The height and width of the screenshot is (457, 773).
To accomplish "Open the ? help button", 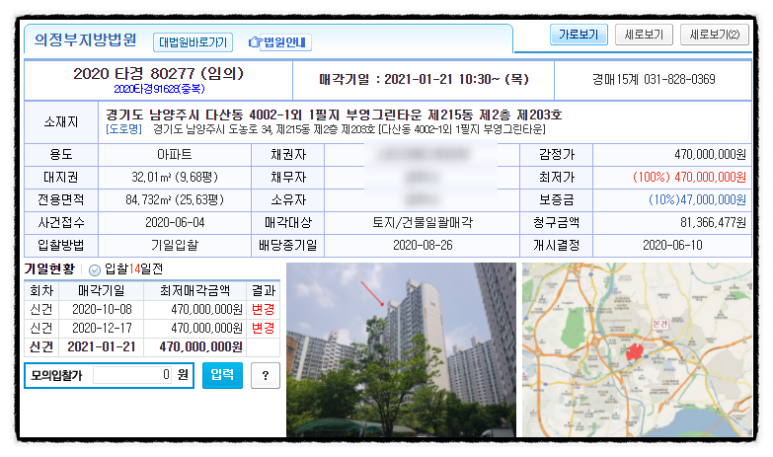I will (265, 376).
